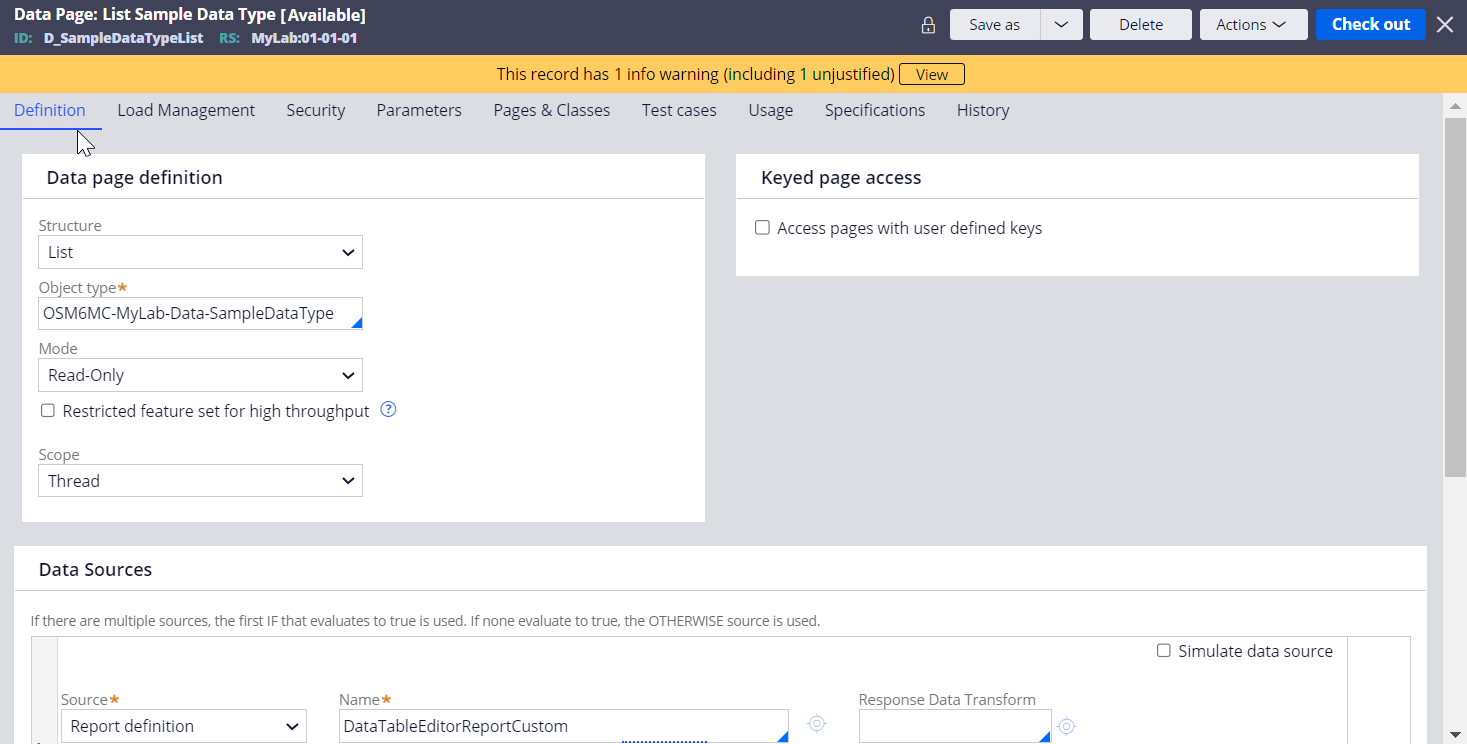The width and height of the screenshot is (1467, 744).
Task: Open the Pages & Classes tab
Action: pos(552,110)
